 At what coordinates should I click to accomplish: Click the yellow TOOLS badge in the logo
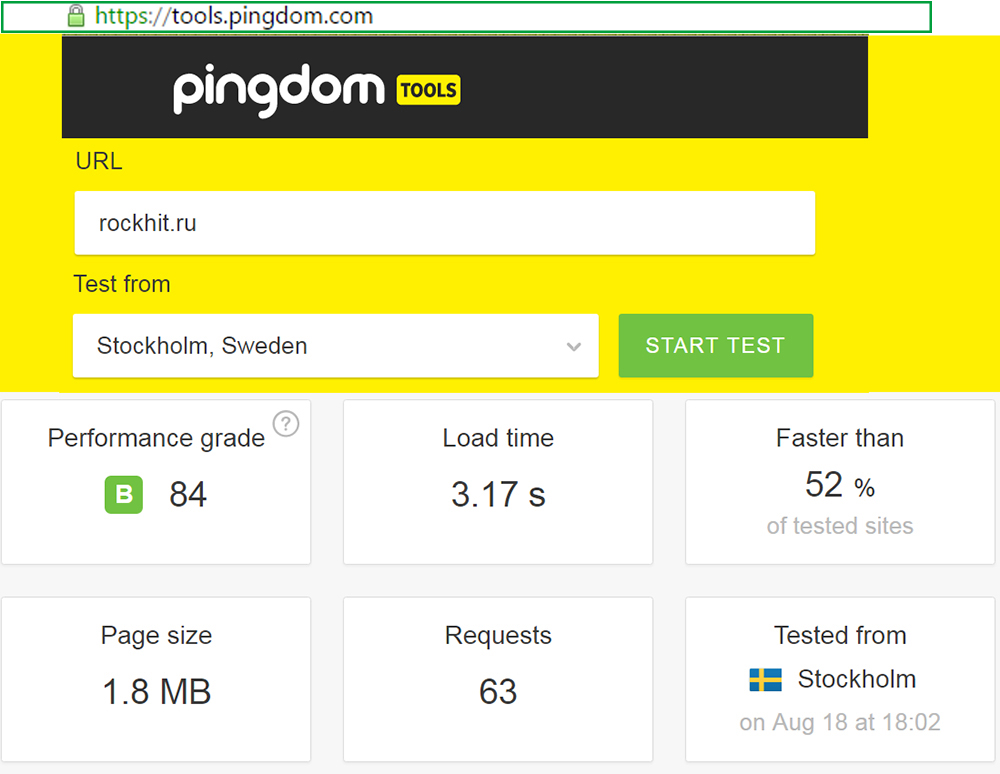(x=429, y=90)
